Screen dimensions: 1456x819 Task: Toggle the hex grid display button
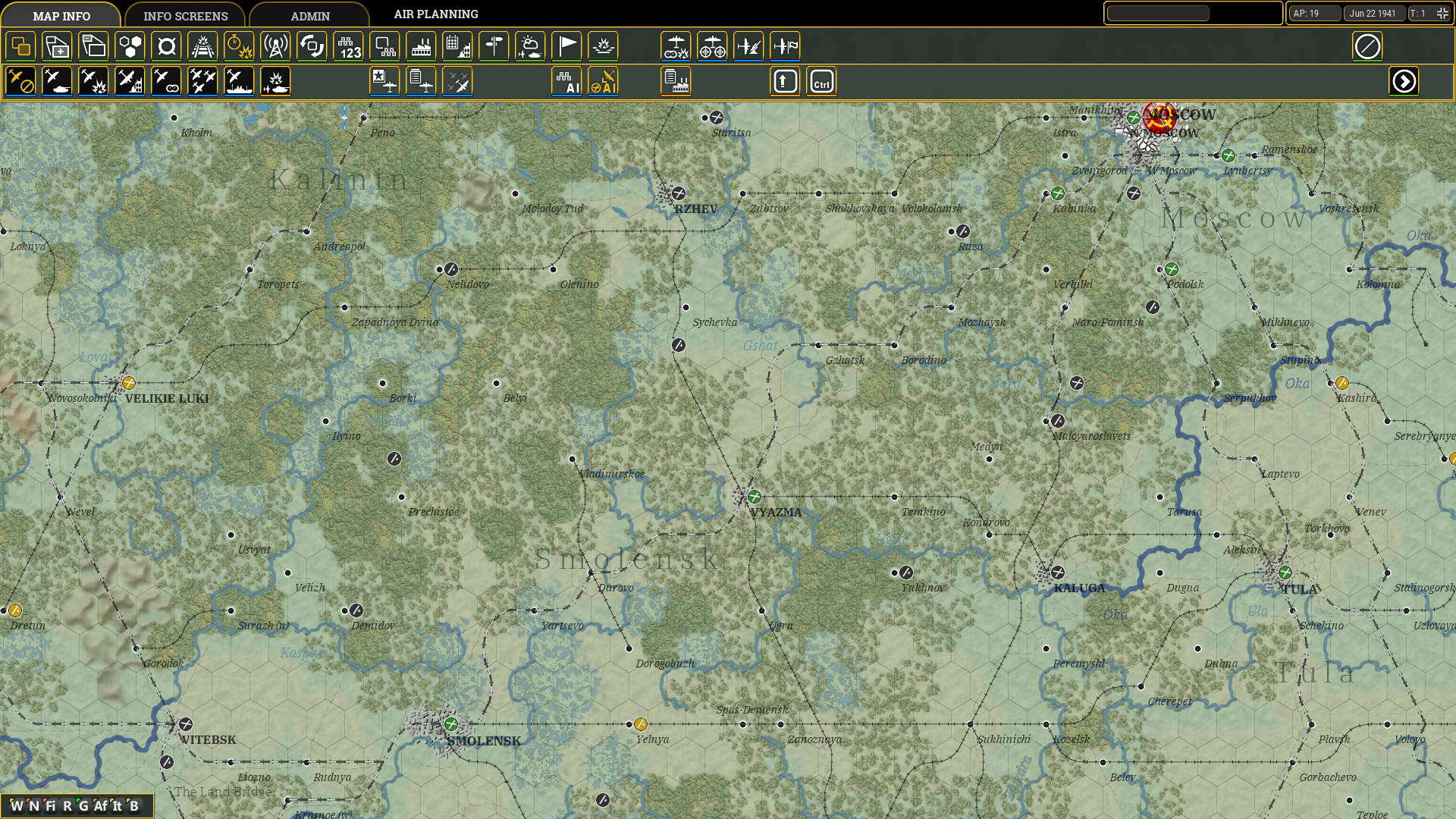point(130,46)
